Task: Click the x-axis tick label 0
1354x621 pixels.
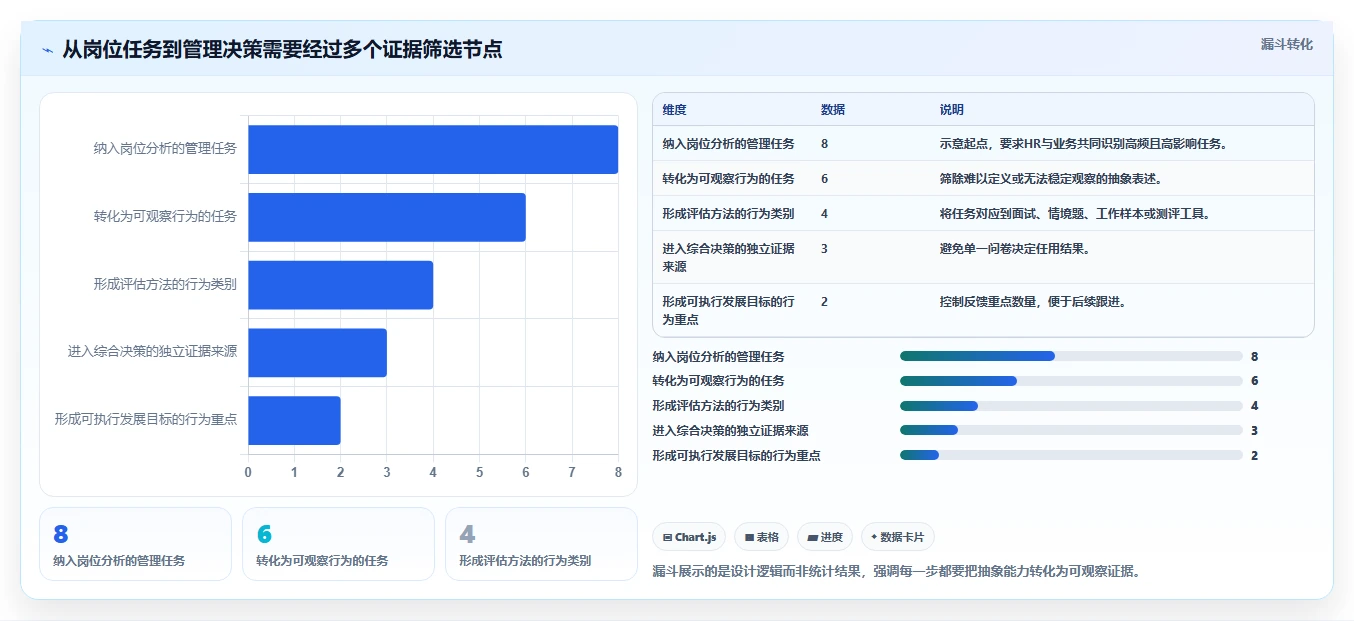Action: 248,472
